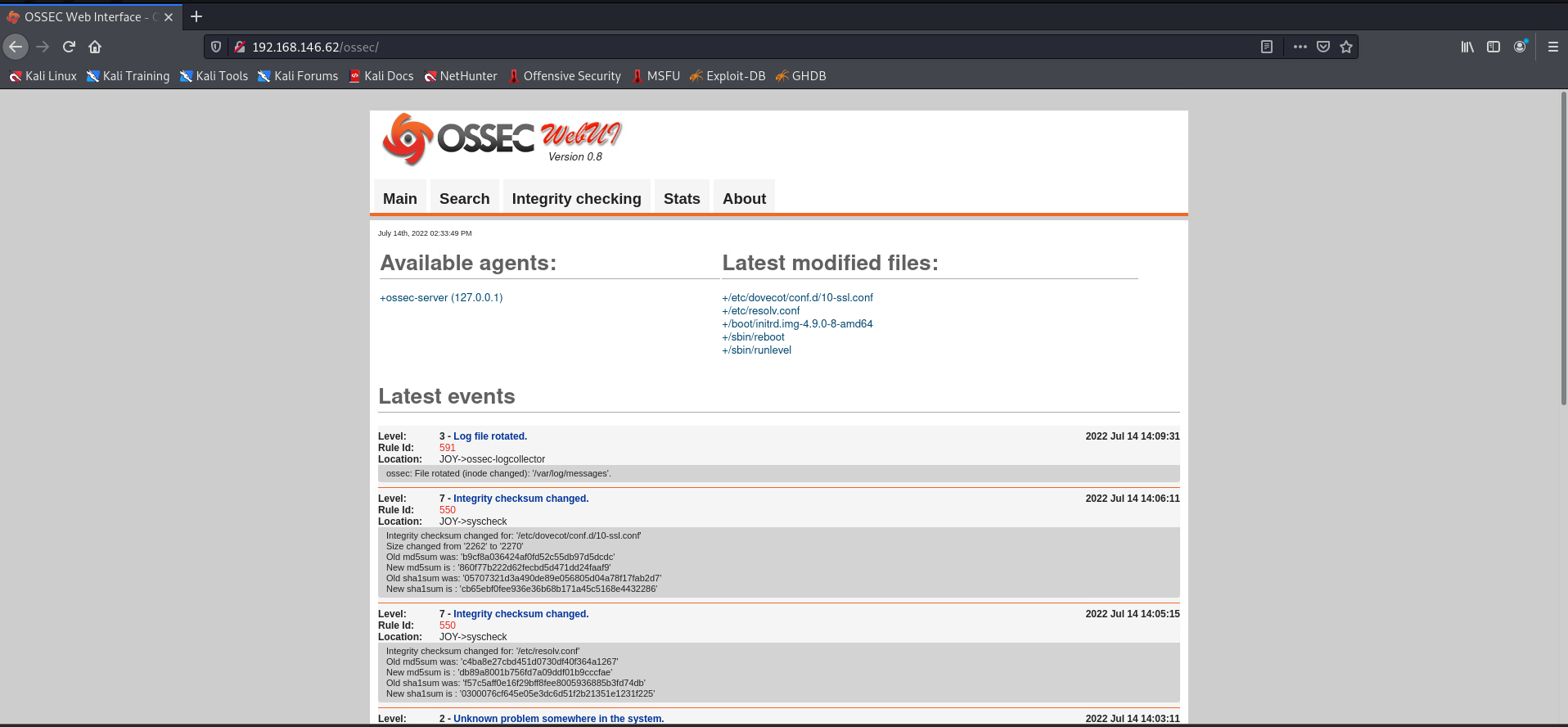Open Kali Docs bookmark

coord(381,76)
